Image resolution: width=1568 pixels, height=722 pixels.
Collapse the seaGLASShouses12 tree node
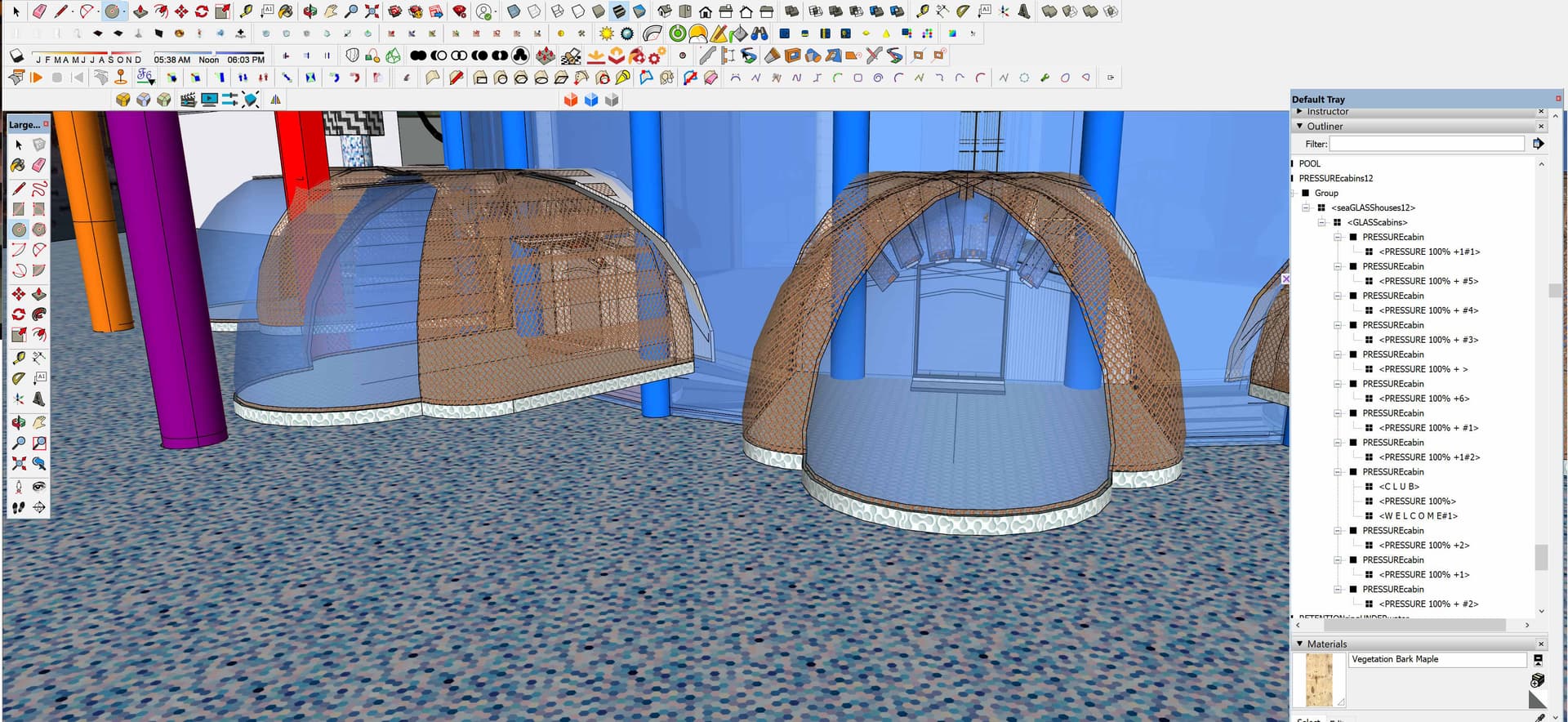pos(1306,207)
